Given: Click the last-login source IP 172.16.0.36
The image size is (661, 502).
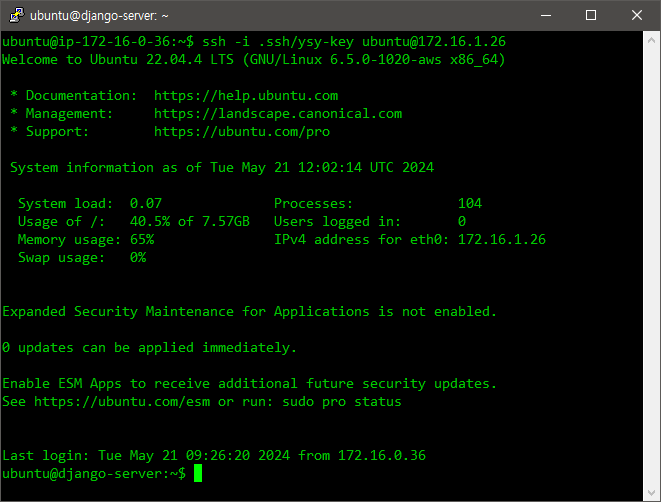Looking at the screenshot, I should [x=382, y=456].
